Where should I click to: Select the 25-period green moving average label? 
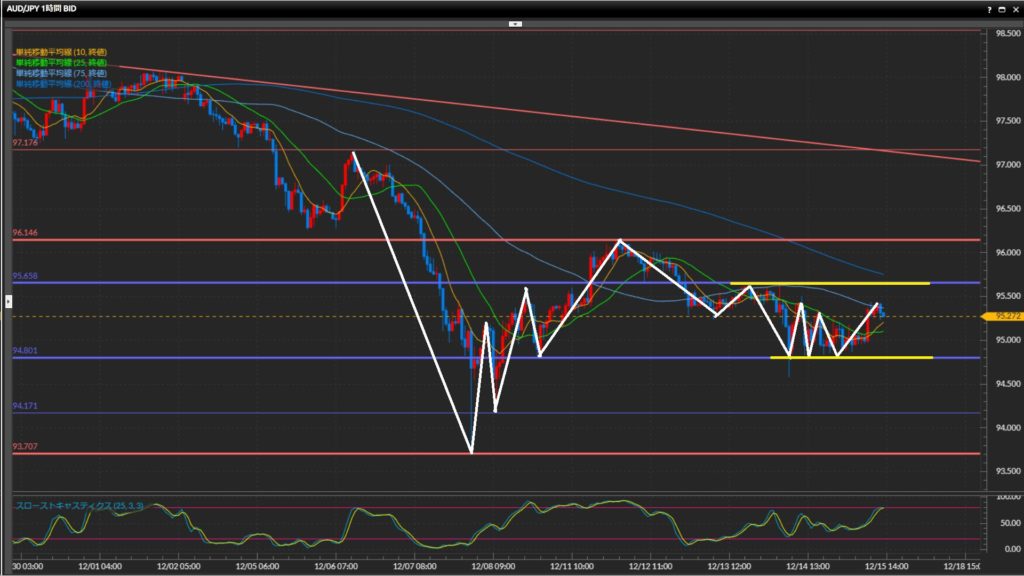[61, 62]
